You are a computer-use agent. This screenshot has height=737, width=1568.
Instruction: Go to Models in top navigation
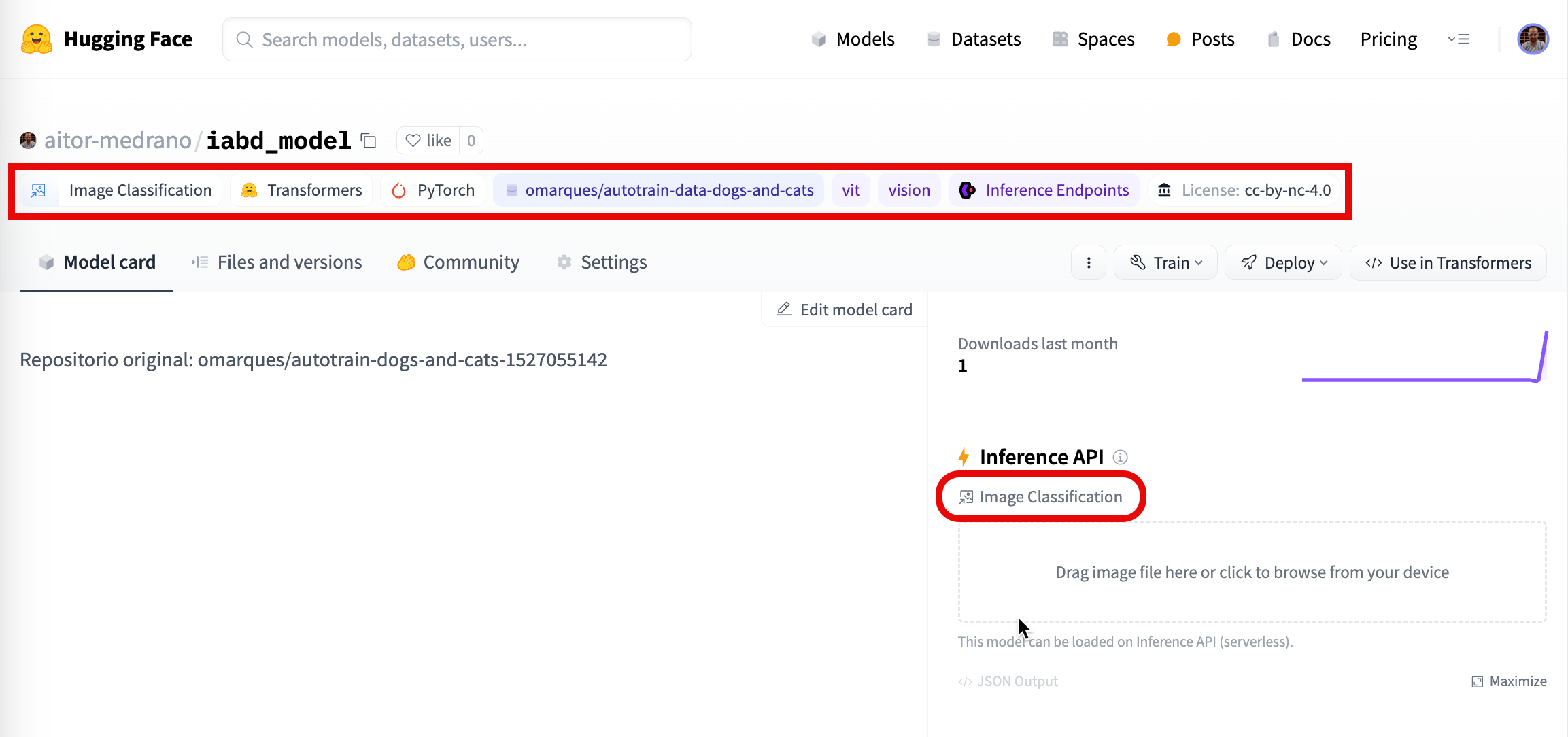pyautogui.click(x=853, y=39)
